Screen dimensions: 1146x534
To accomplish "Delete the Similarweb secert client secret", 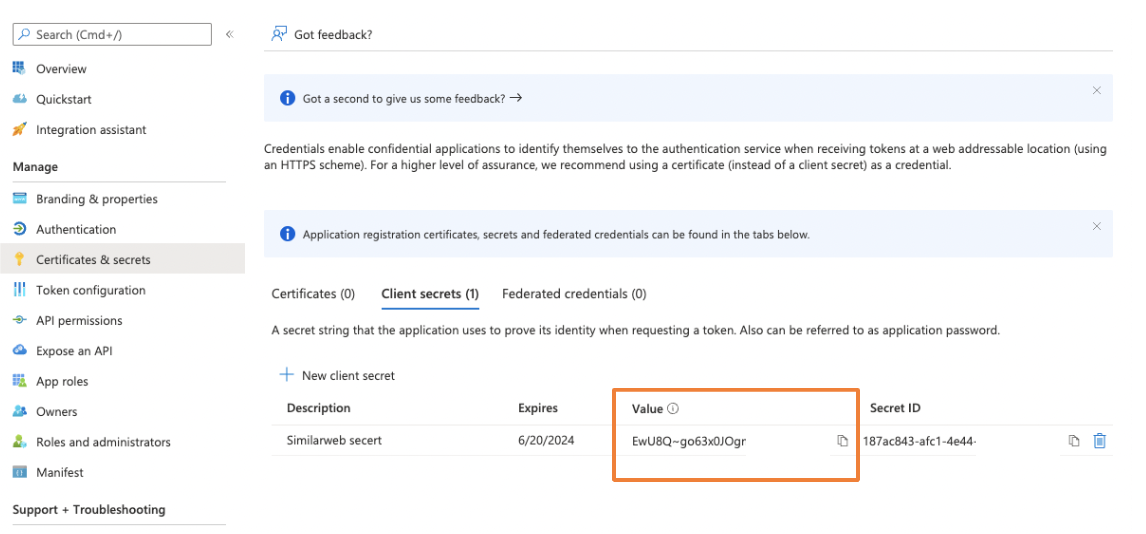I will [x=1099, y=441].
